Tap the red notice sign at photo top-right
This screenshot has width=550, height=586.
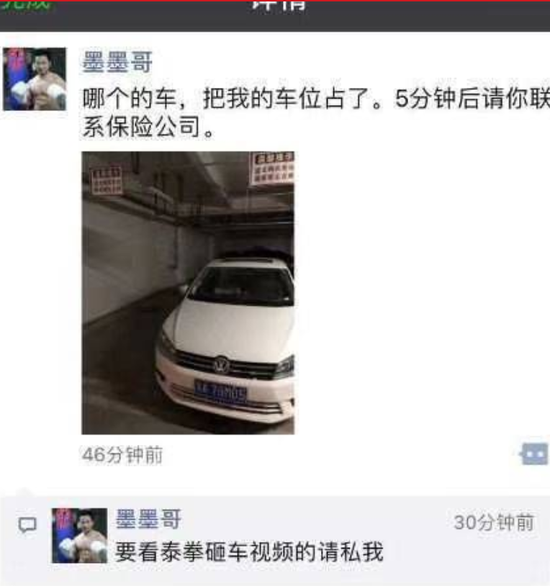[272, 168]
